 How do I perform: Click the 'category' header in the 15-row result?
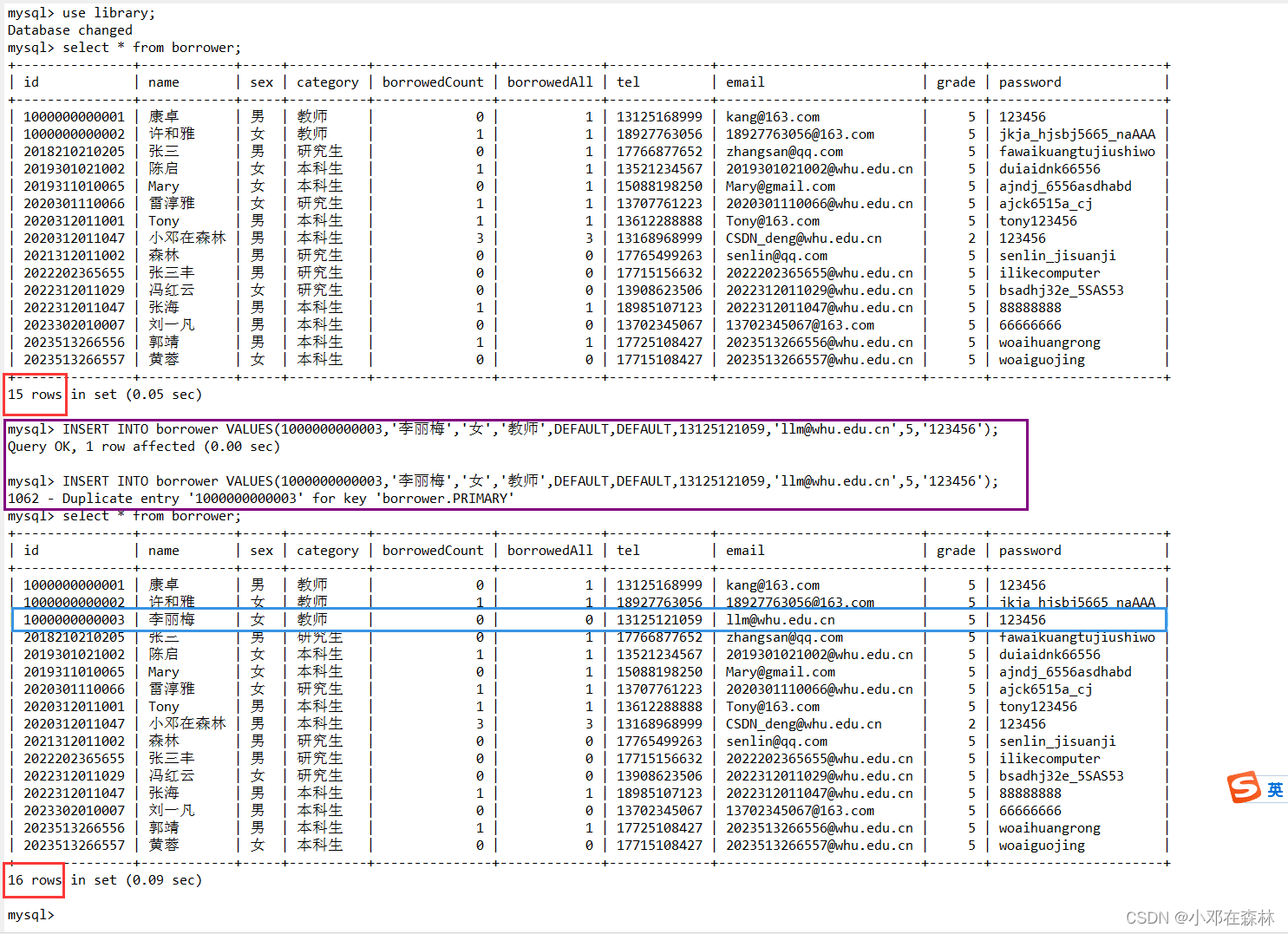[328, 82]
